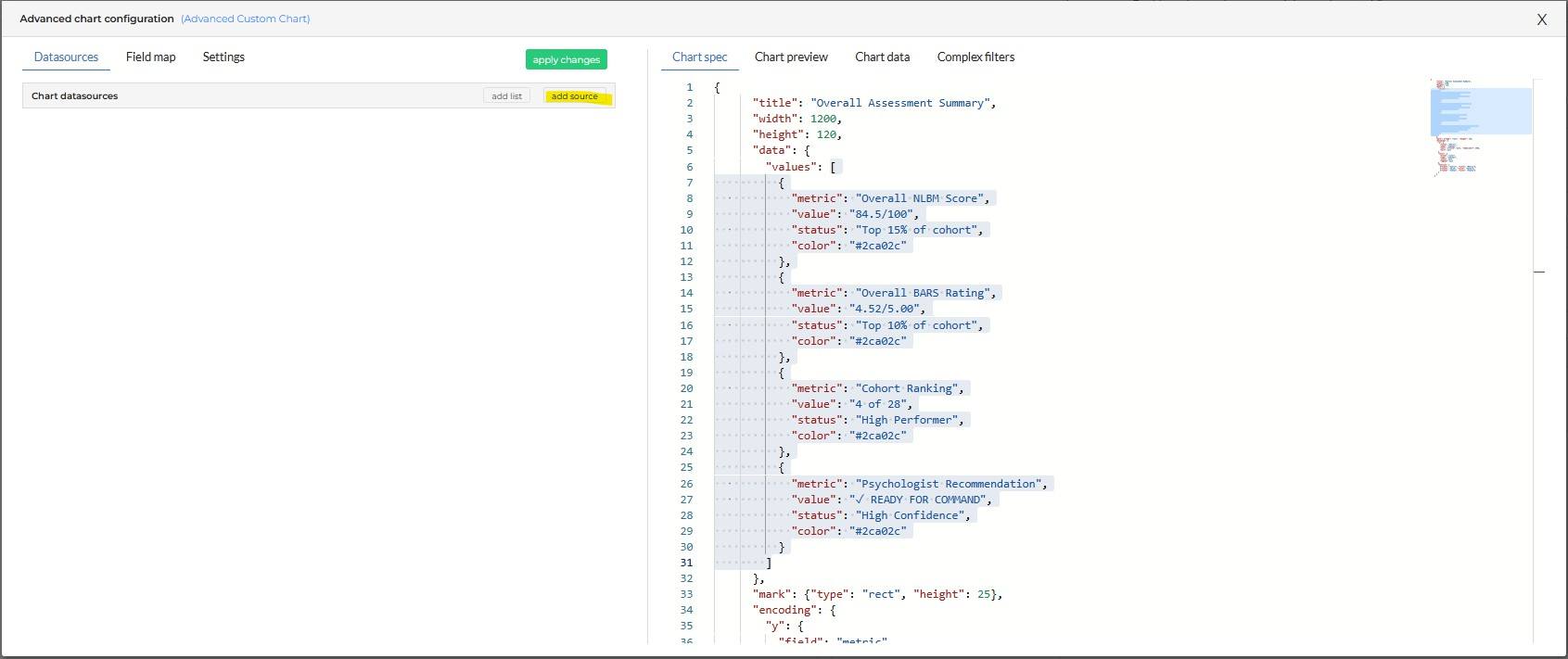1568x659 pixels.
Task: Click the (Advanced Custom Chart) link
Action: tap(246, 19)
